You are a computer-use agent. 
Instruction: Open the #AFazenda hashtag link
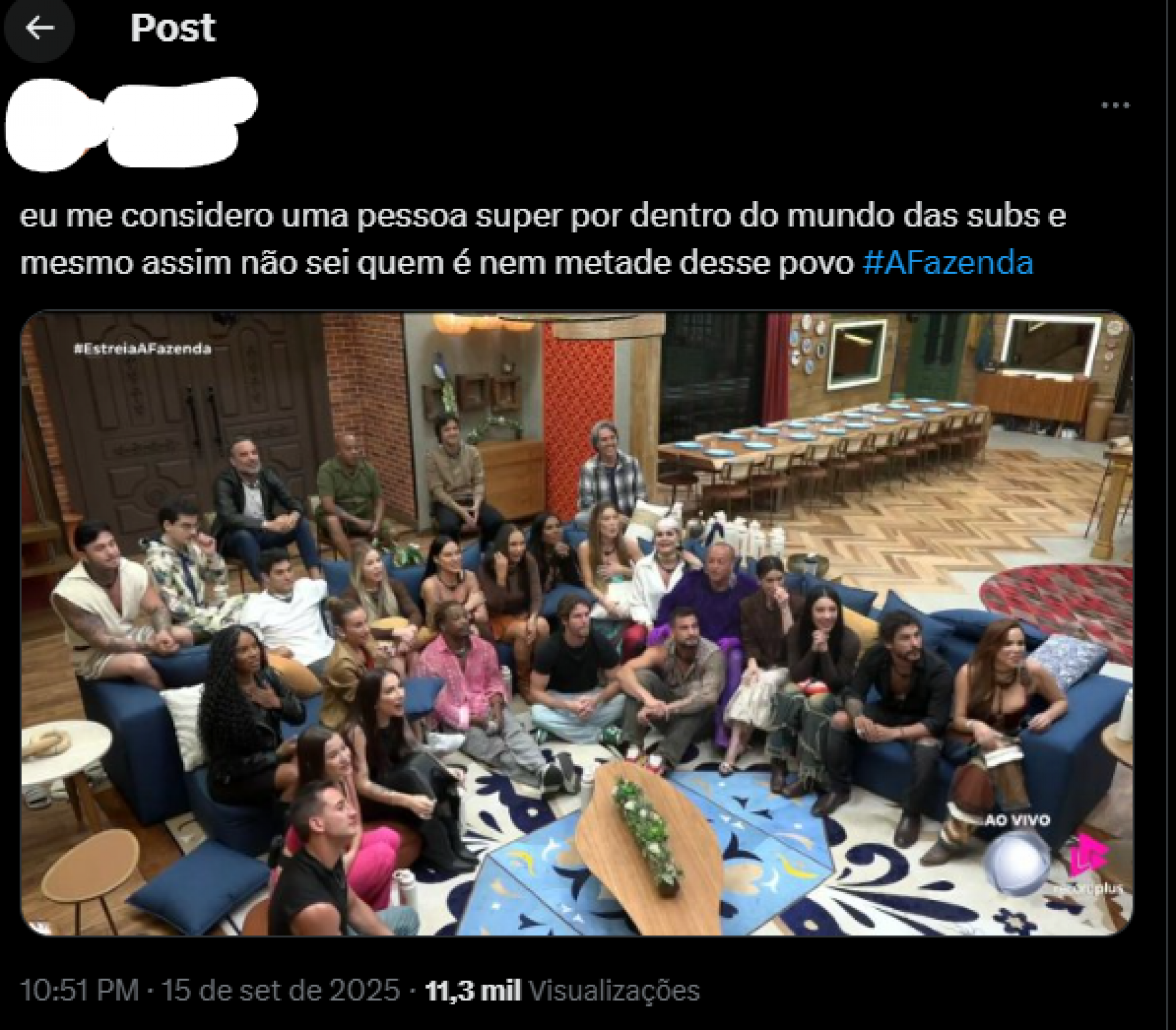948,263
